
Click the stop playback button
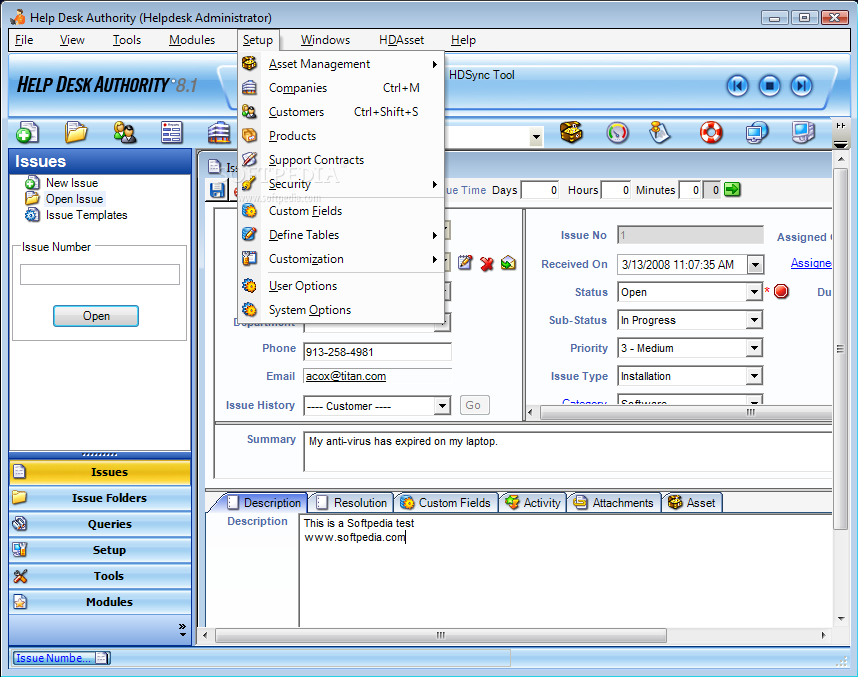[x=769, y=85]
